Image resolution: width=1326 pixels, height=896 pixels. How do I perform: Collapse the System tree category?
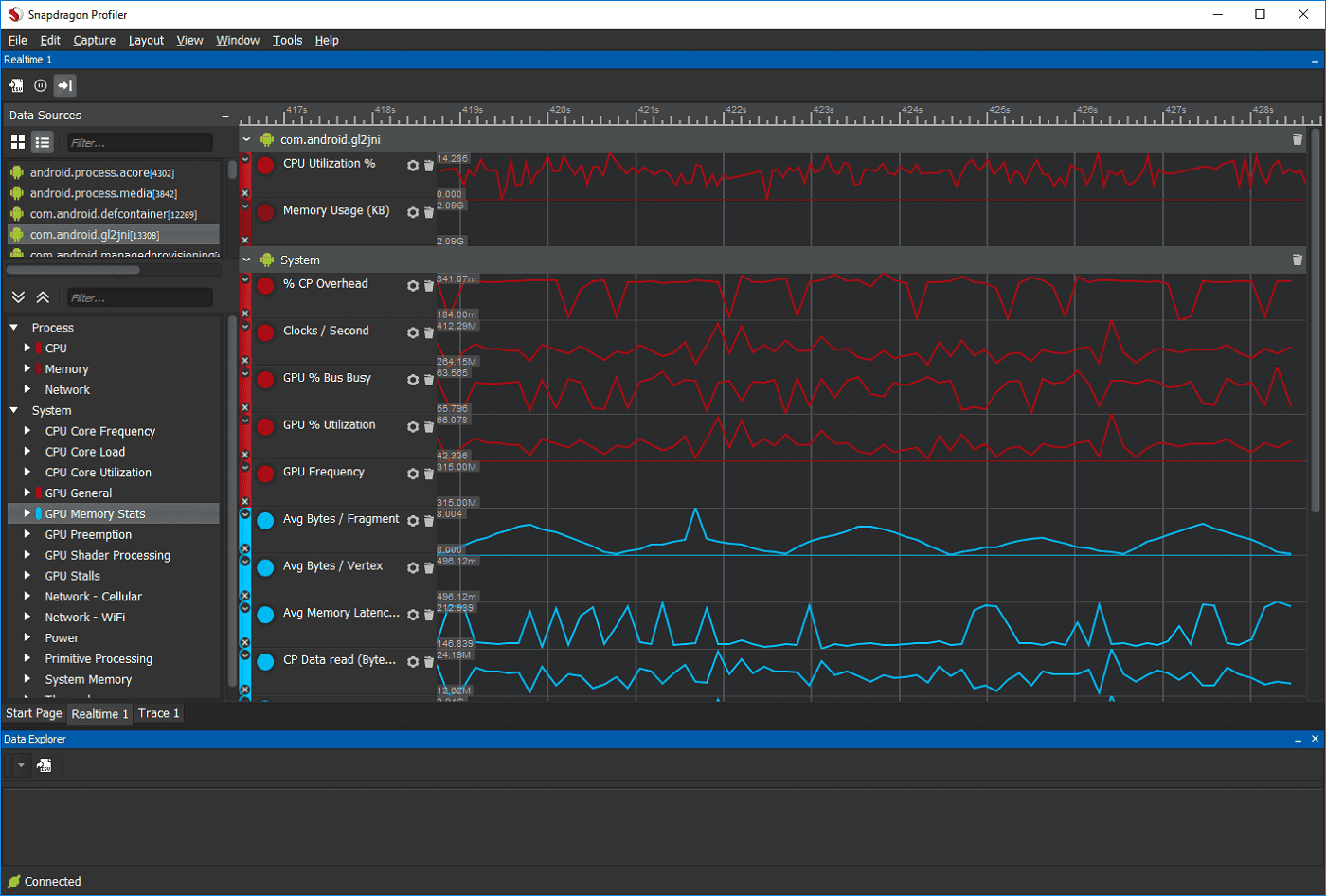coord(14,411)
